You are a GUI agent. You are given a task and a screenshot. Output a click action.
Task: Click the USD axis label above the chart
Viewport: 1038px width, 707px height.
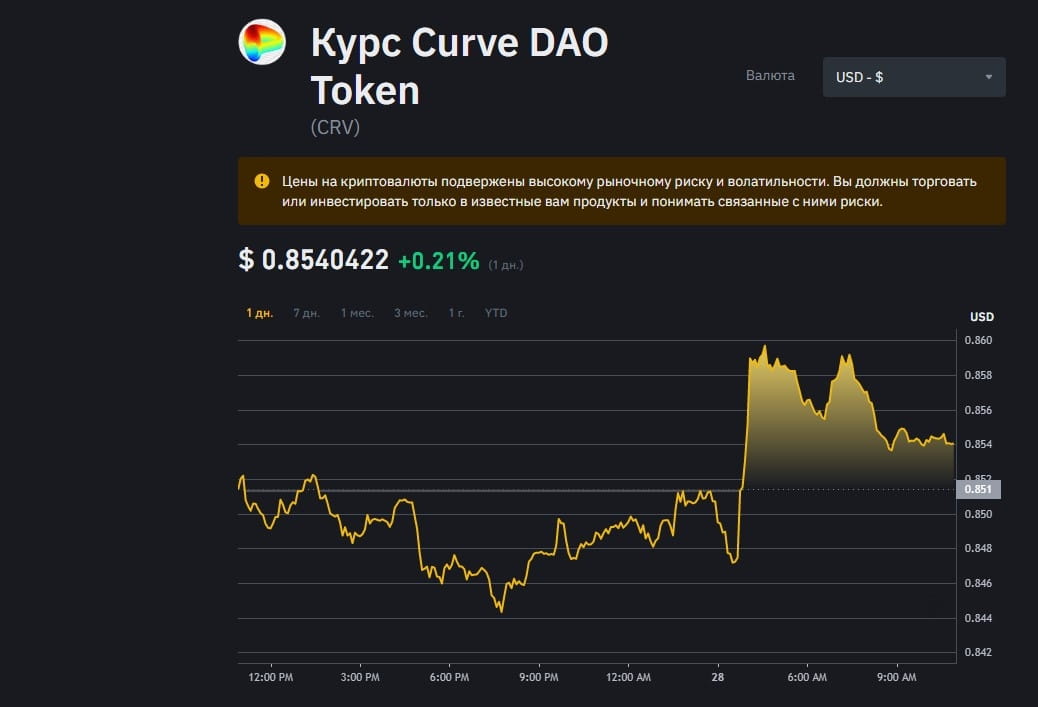click(x=981, y=316)
